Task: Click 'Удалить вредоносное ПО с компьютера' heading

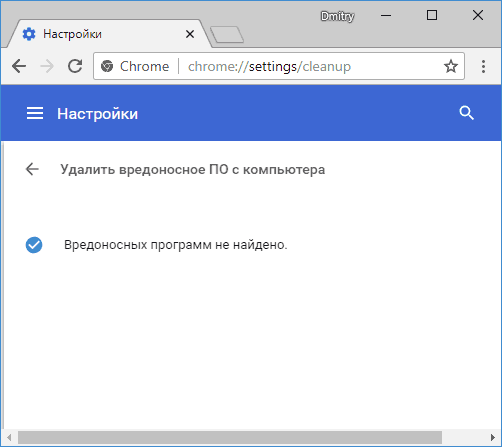Action: coord(193,170)
